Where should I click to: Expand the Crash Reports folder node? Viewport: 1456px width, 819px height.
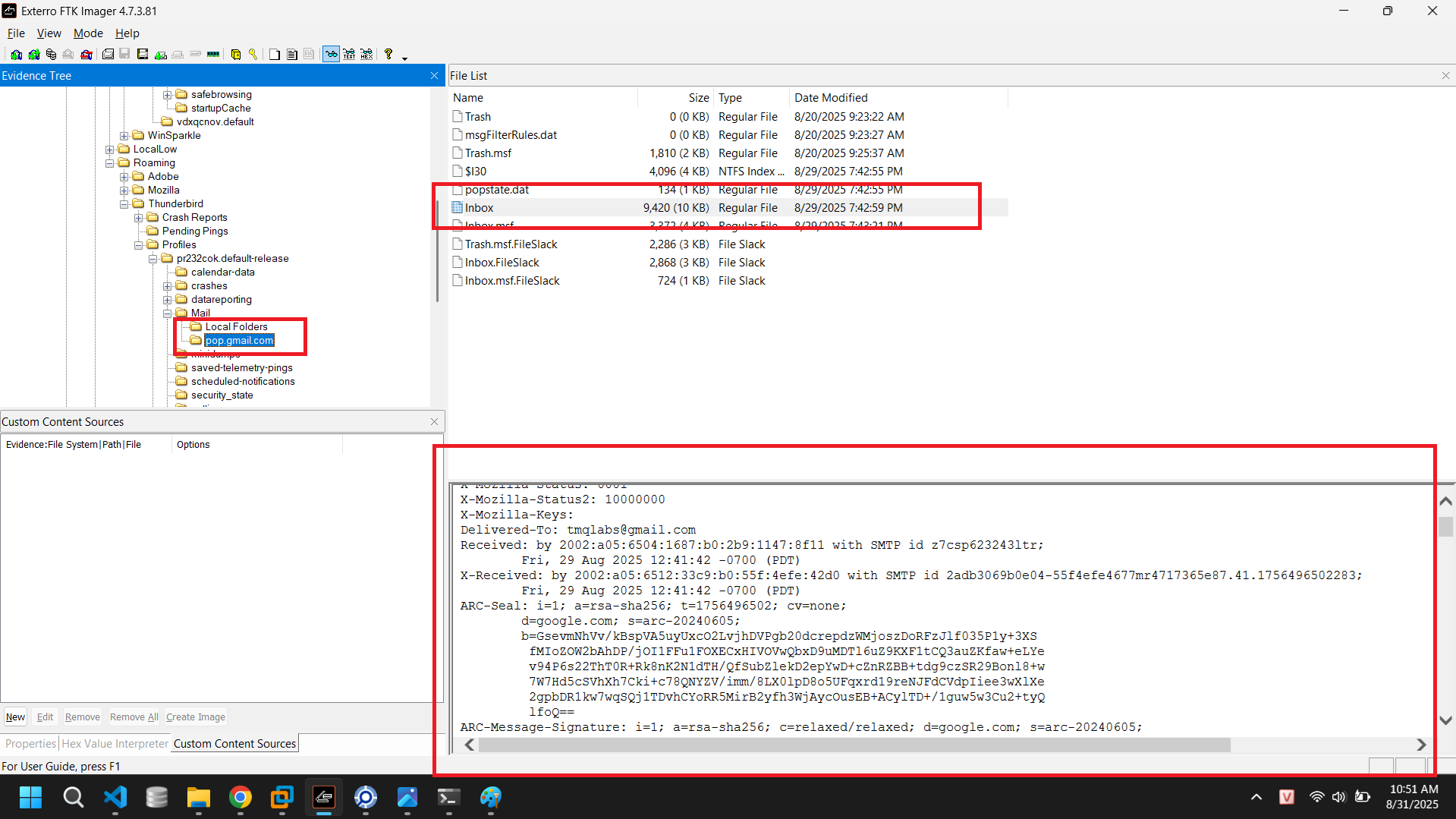[138, 218]
